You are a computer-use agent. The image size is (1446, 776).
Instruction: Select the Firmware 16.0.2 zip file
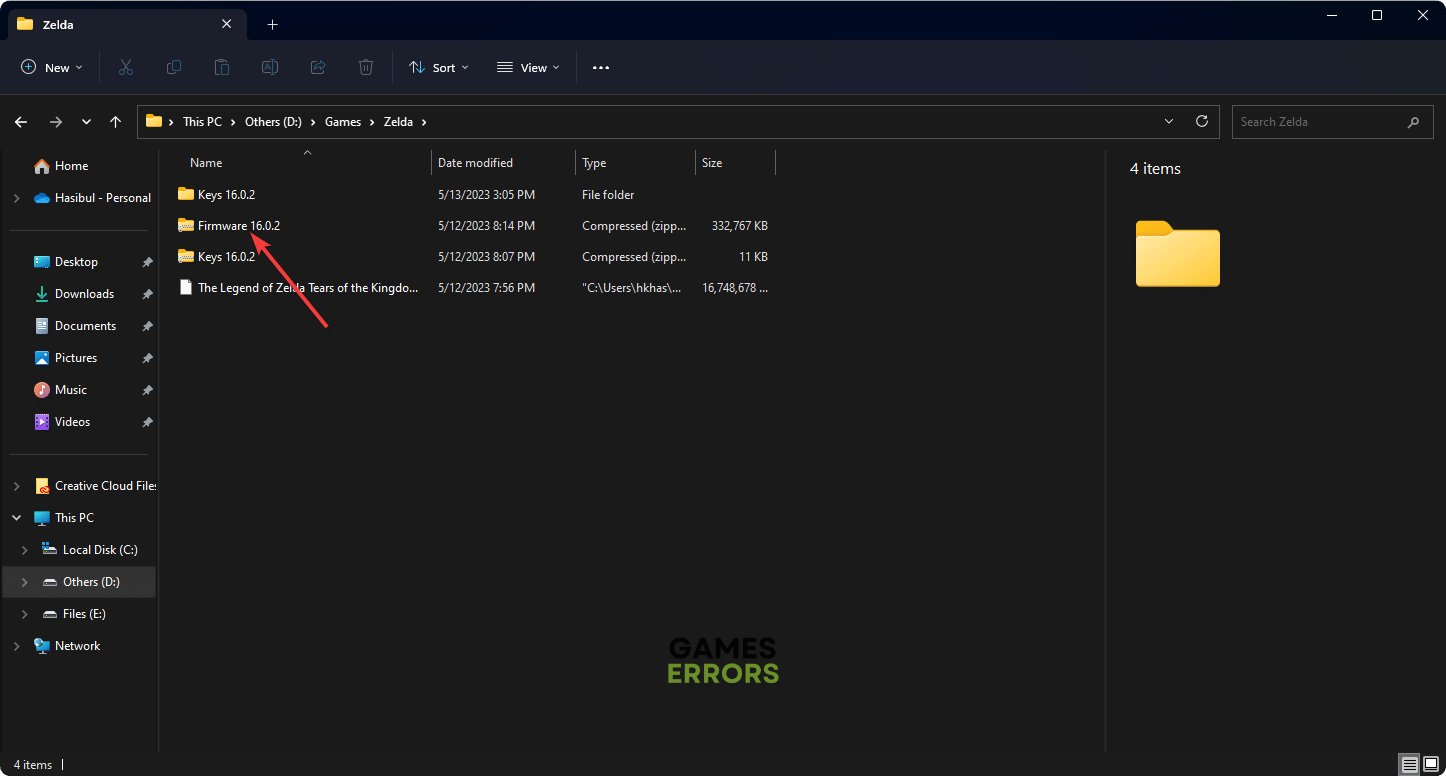pos(238,226)
